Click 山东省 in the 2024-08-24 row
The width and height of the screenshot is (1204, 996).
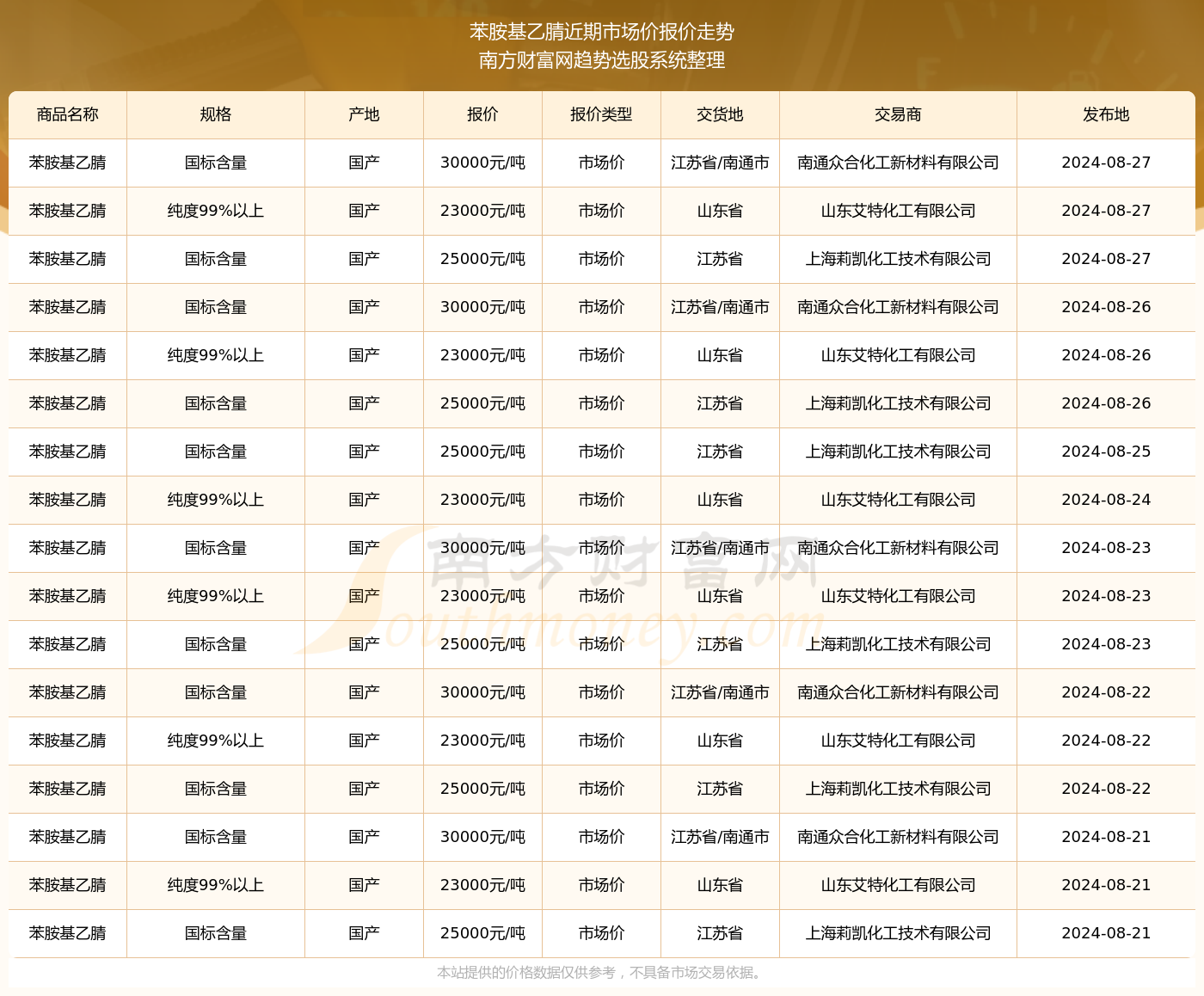(720, 500)
